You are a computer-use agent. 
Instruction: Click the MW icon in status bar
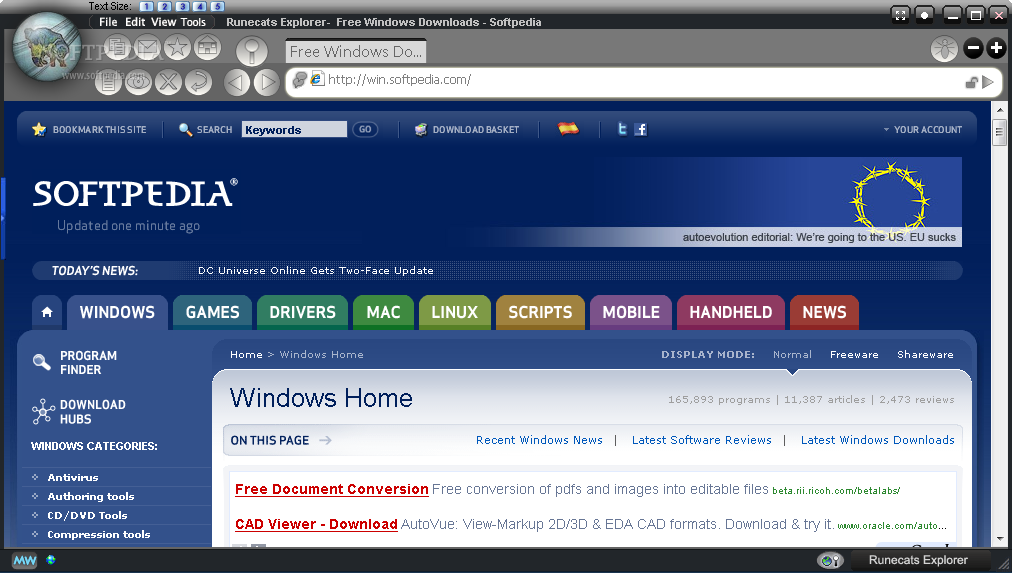(25, 561)
